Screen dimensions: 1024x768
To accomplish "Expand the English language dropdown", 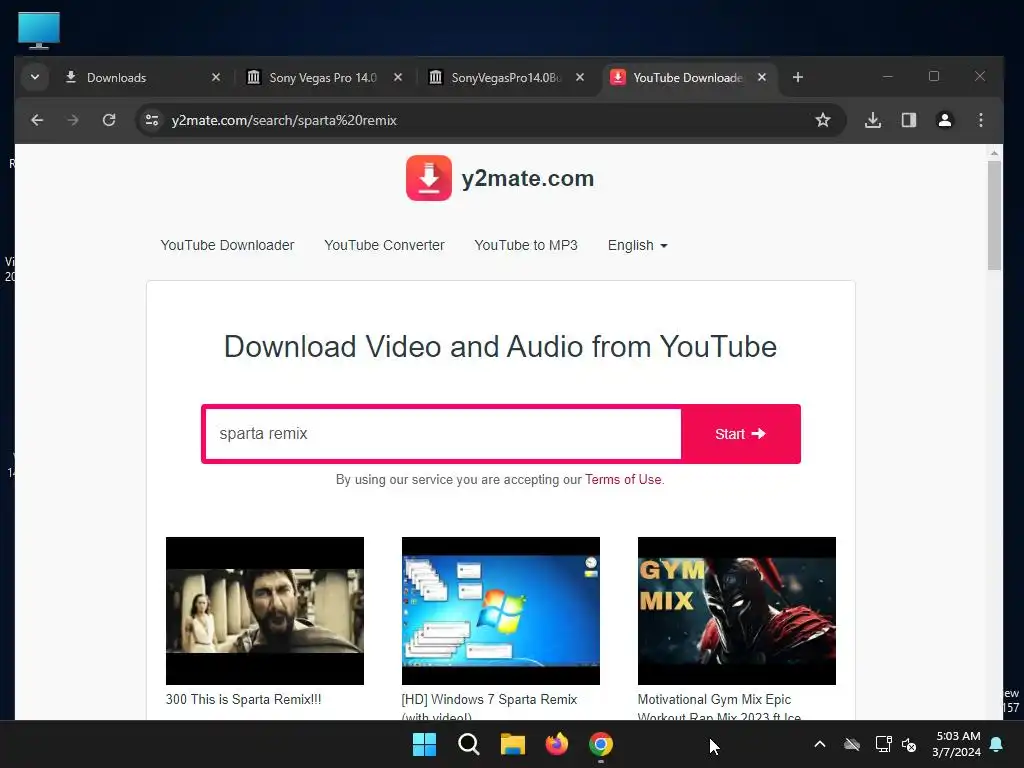I will click(x=637, y=245).
